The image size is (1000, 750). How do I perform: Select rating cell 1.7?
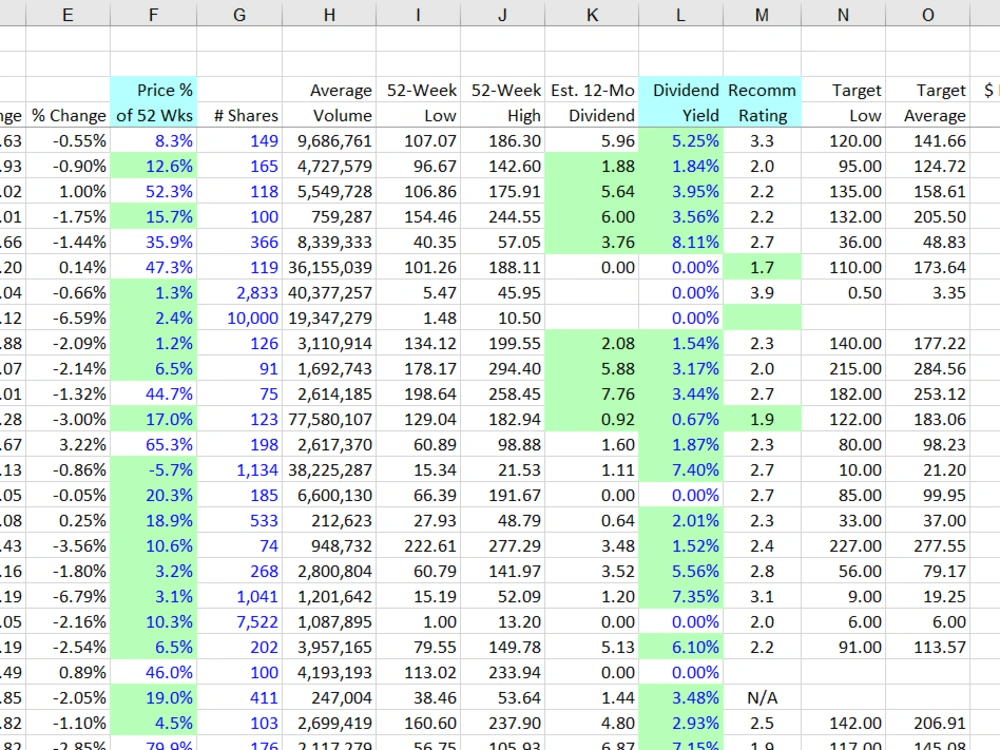[x=762, y=267]
